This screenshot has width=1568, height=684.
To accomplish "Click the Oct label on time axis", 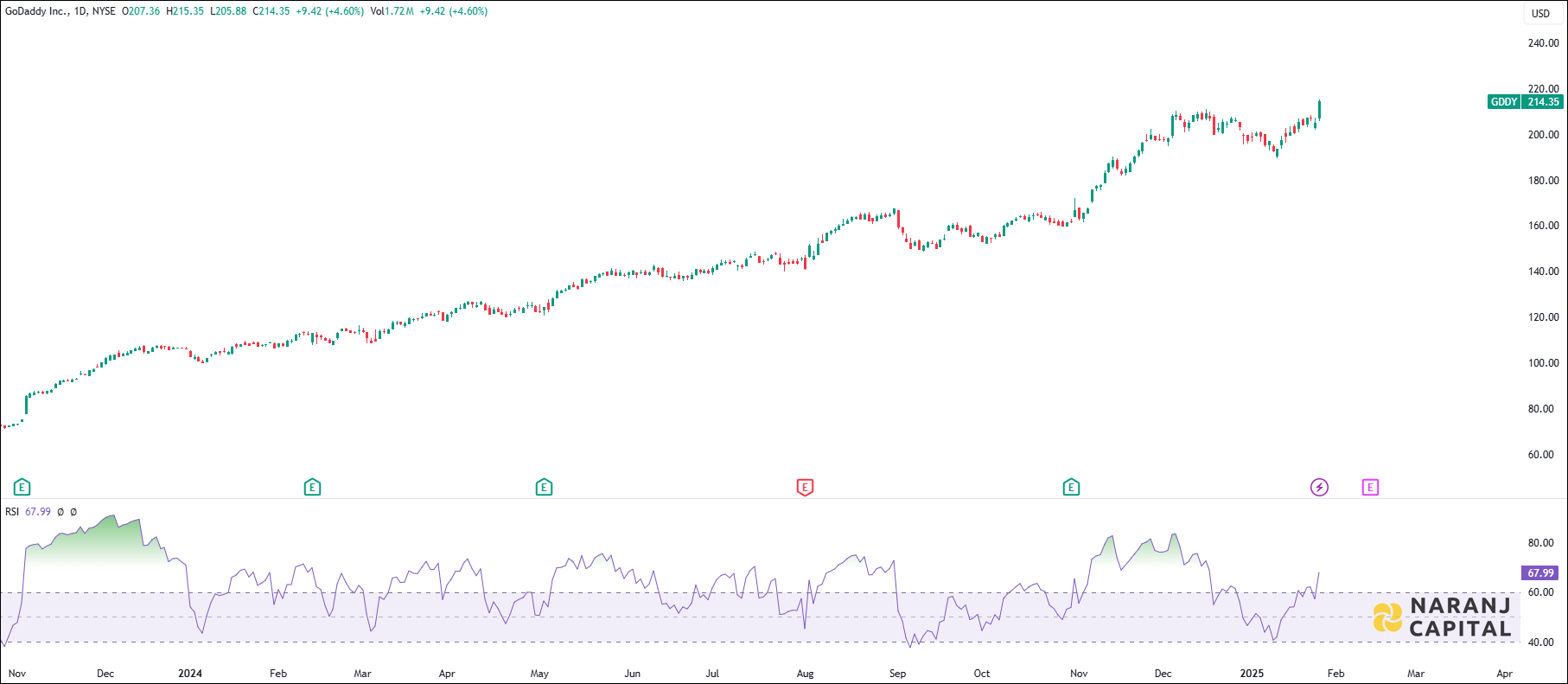I will coord(982,674).
